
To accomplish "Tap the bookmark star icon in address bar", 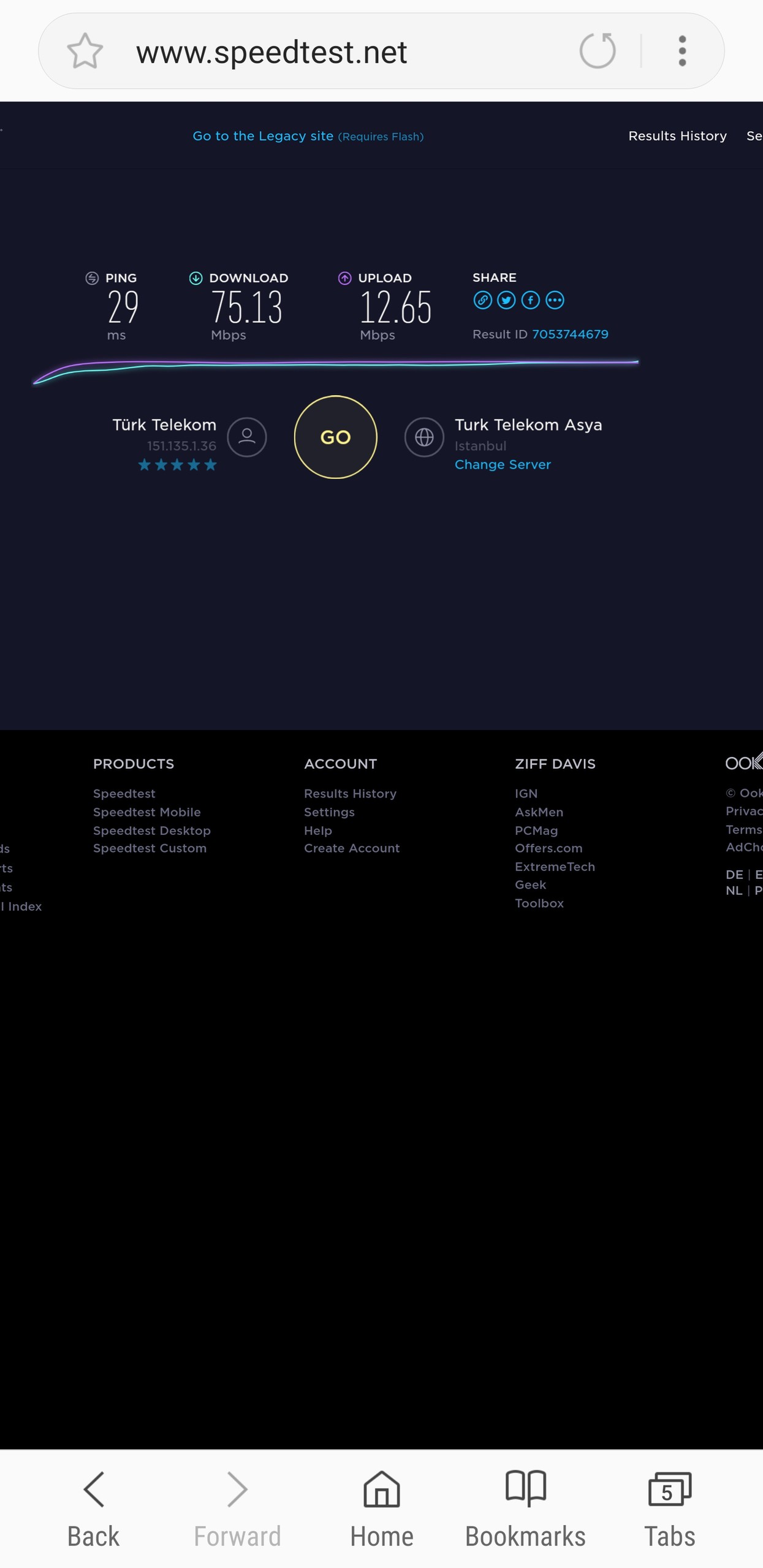I will tap(85, 51).
